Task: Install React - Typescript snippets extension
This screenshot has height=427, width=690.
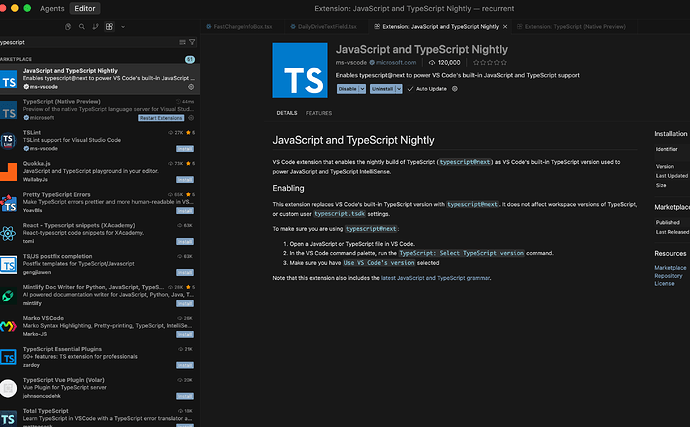Action: [185, 242]
